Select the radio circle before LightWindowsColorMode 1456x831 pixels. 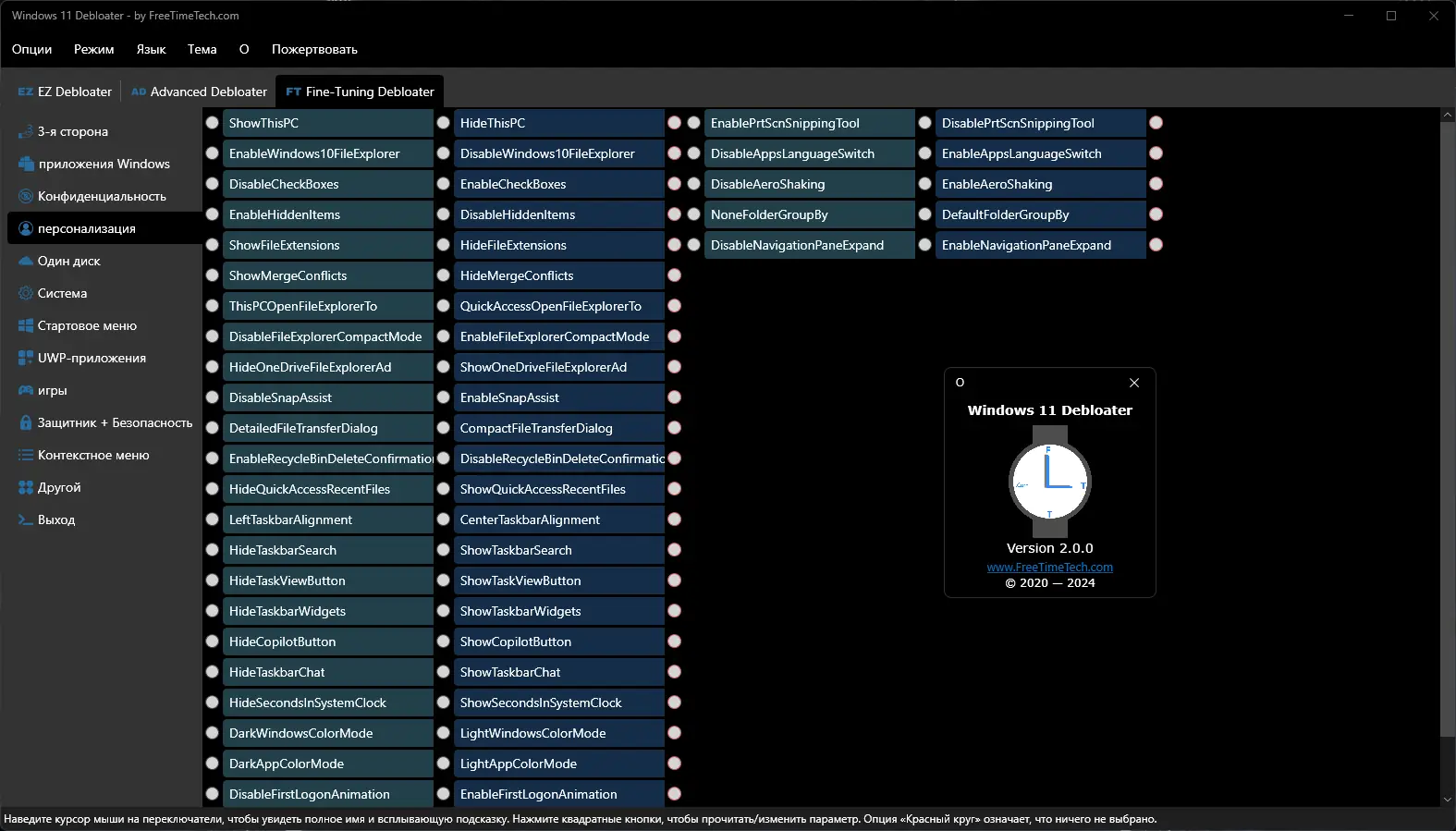pyautogui.click(x=444, y=733)
